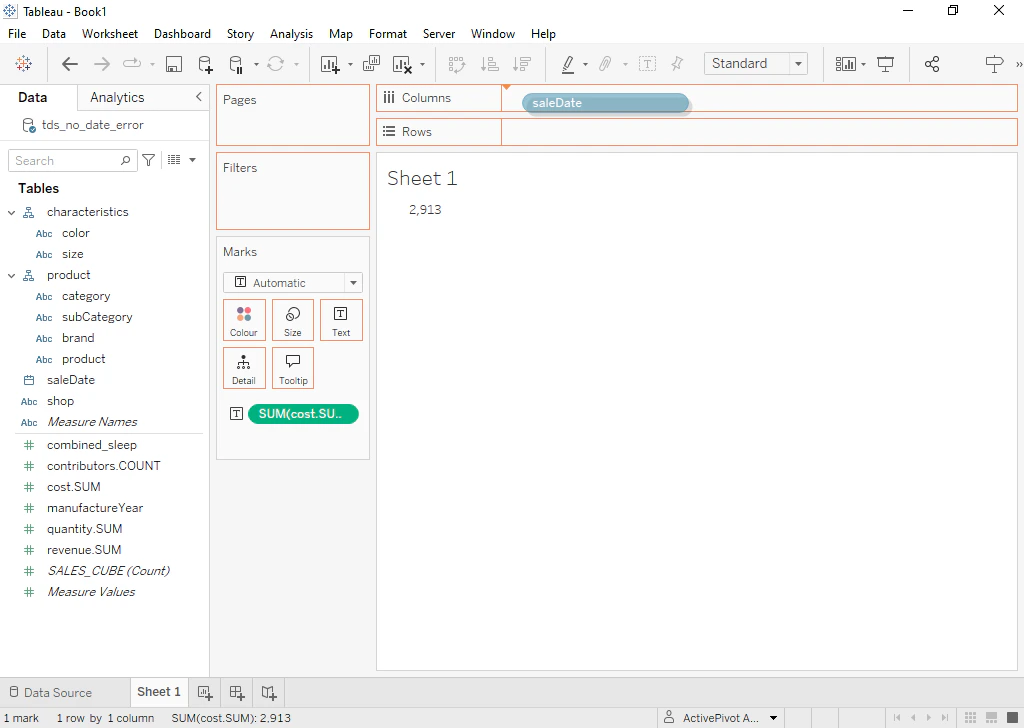Open the highlight dropdown arrow
Screen dimensions: 1024x728
585,64
